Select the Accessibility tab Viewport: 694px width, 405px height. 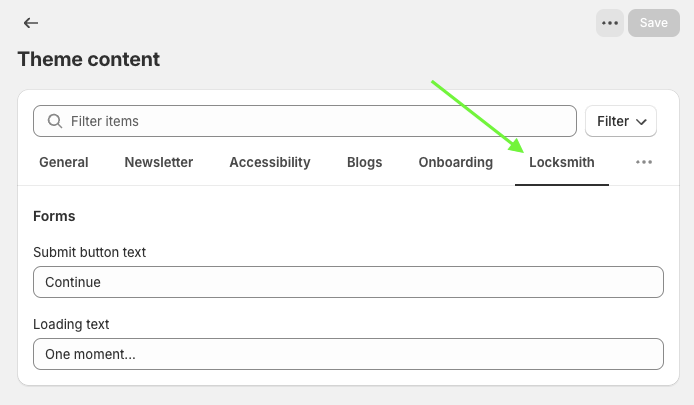pyautogui.click(x=270, y=162)
